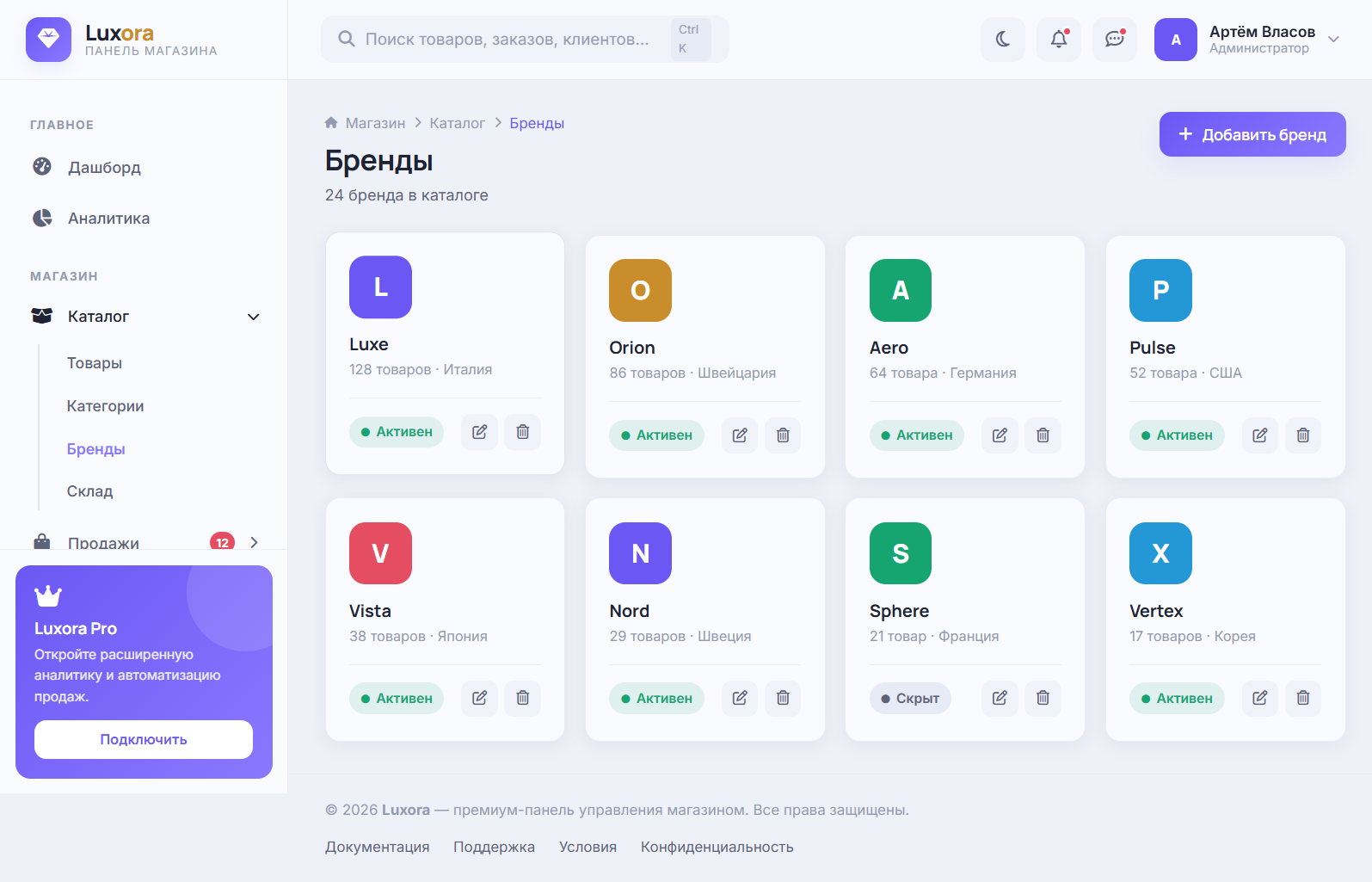Click the Aero brand logo tile

tap(901, 291)
